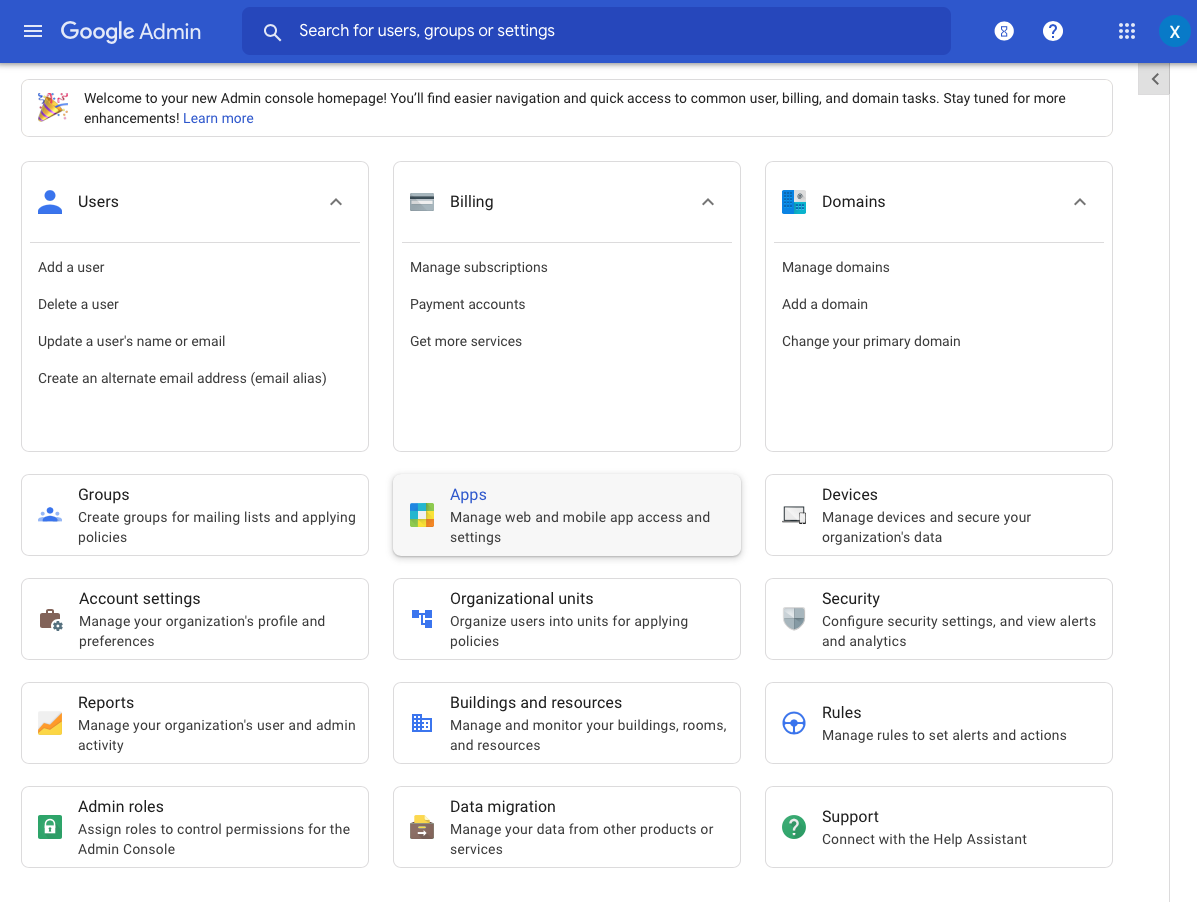Collapse the Users card

pyautogui.click(x=336, y=202)
